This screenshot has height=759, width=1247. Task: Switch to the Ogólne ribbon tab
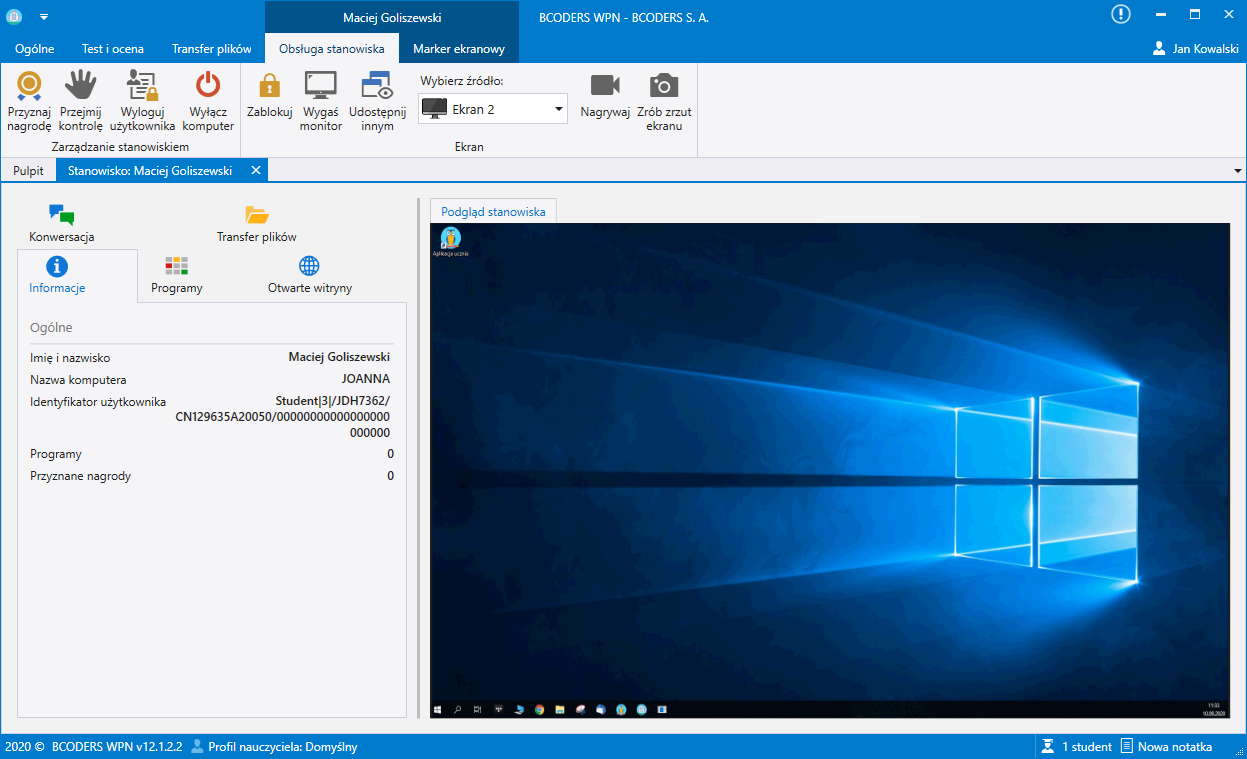35,48
